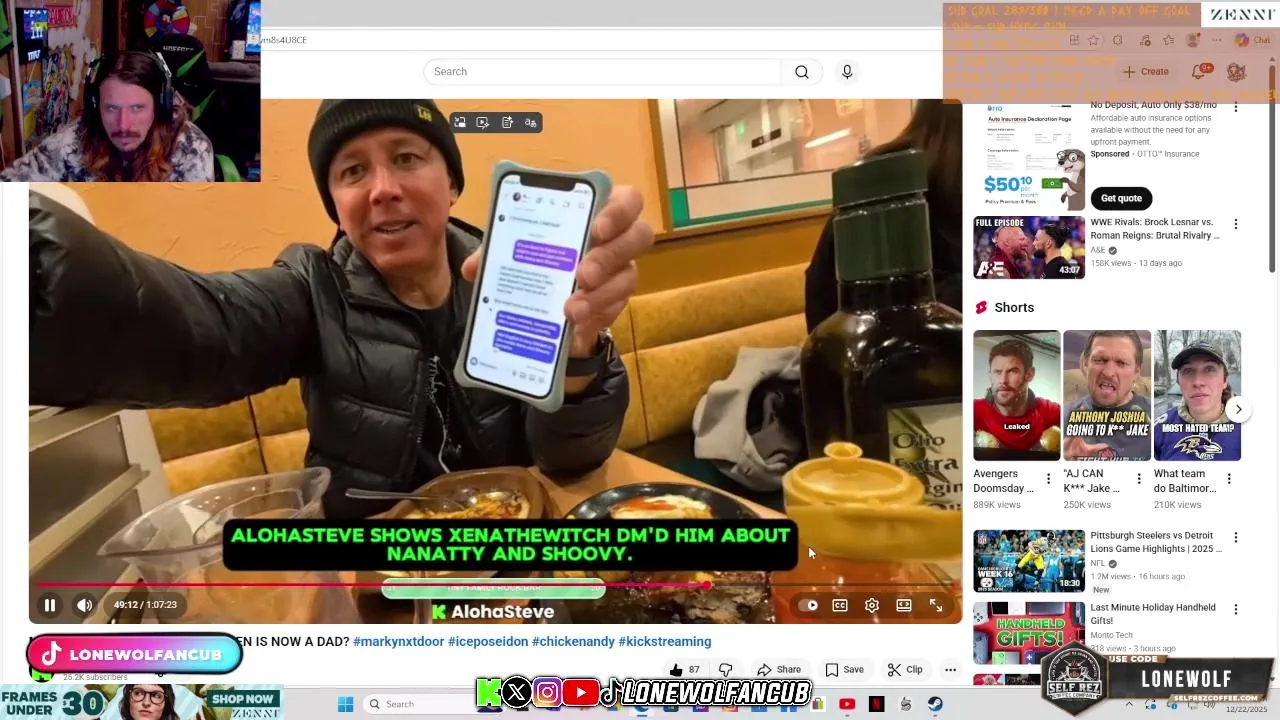Image resolution: width=1280 pixels, height=720 pixels.
Task: Open options for Handheld Gifts video
Action: 1236,609
